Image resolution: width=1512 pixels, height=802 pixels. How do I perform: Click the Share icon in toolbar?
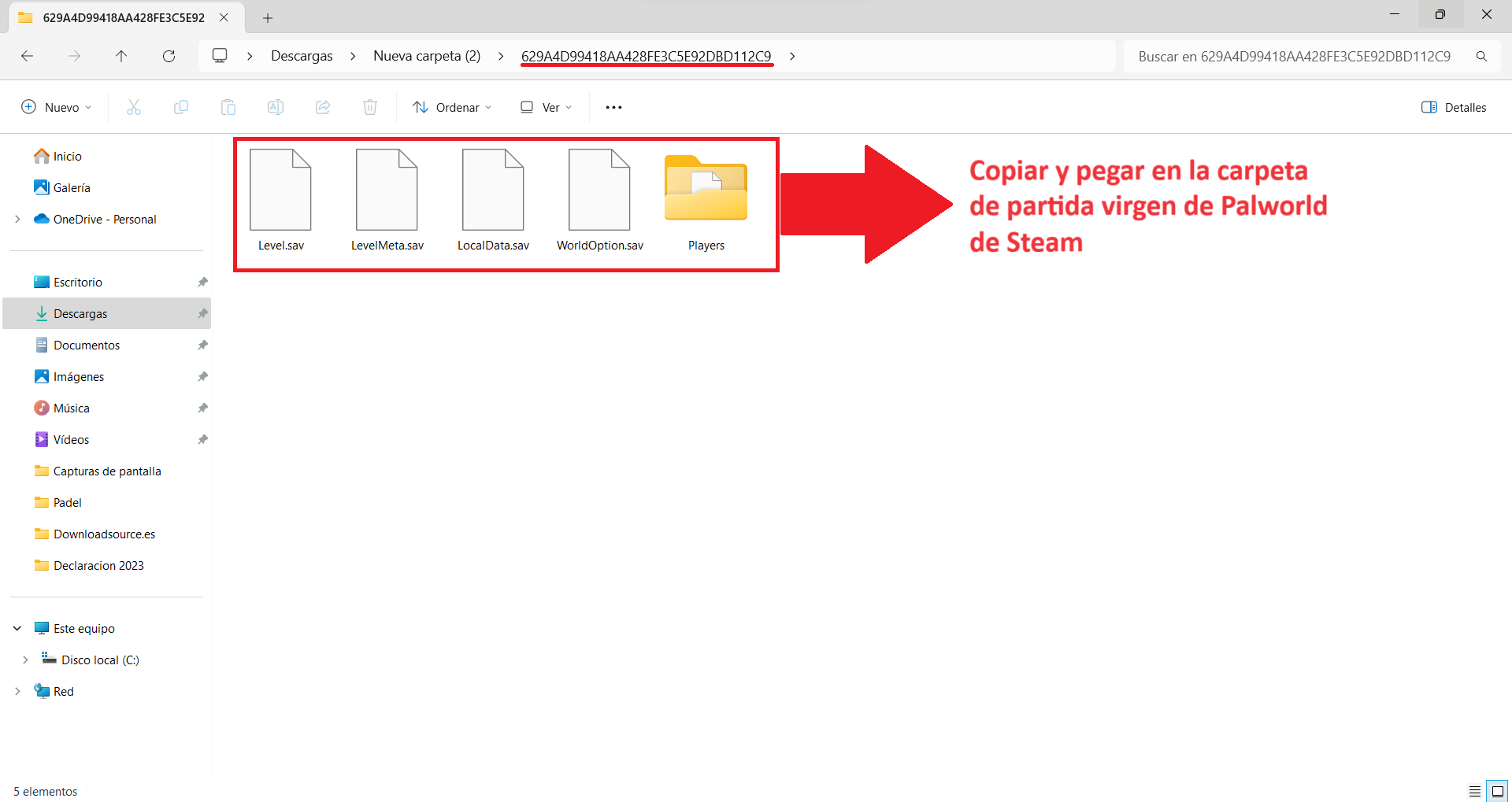pyautogui.click(x=323, y=107)
